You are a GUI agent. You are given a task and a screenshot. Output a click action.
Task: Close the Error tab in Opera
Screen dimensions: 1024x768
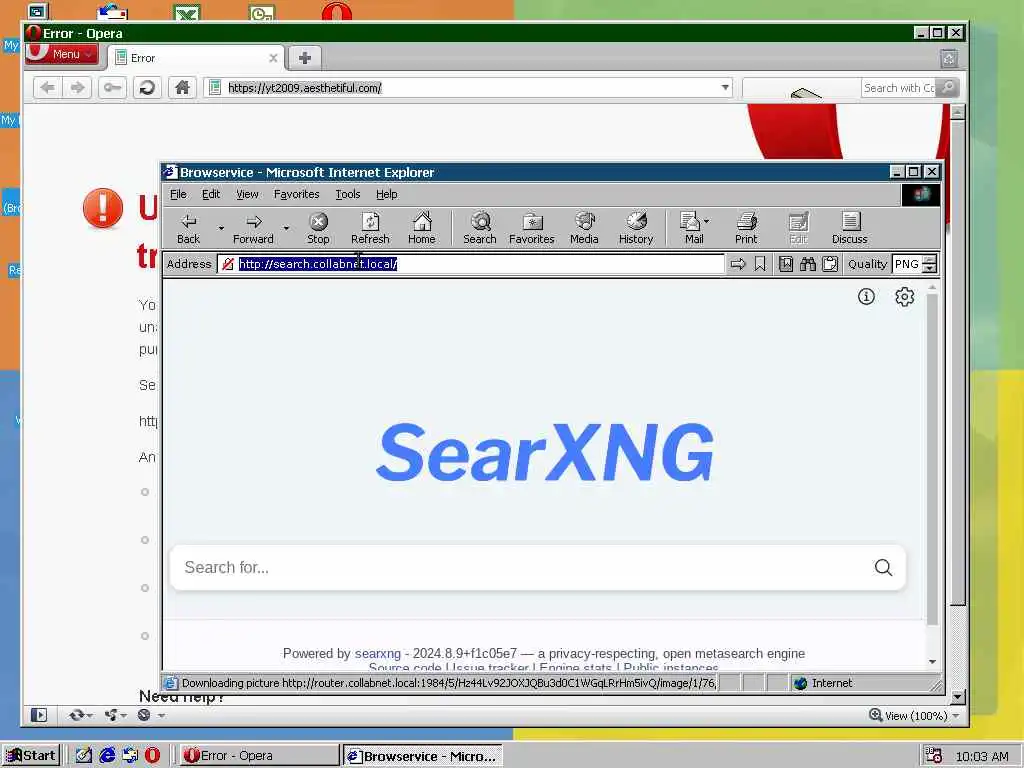pos(273,58)
